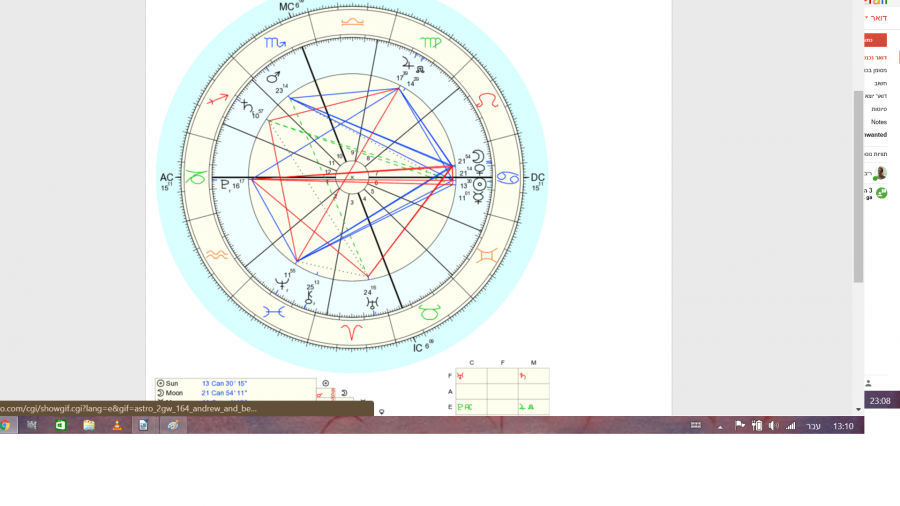900x506 pixels.
Task: Open the on-screen keyboard tray icon
Action: click(696, 426)
